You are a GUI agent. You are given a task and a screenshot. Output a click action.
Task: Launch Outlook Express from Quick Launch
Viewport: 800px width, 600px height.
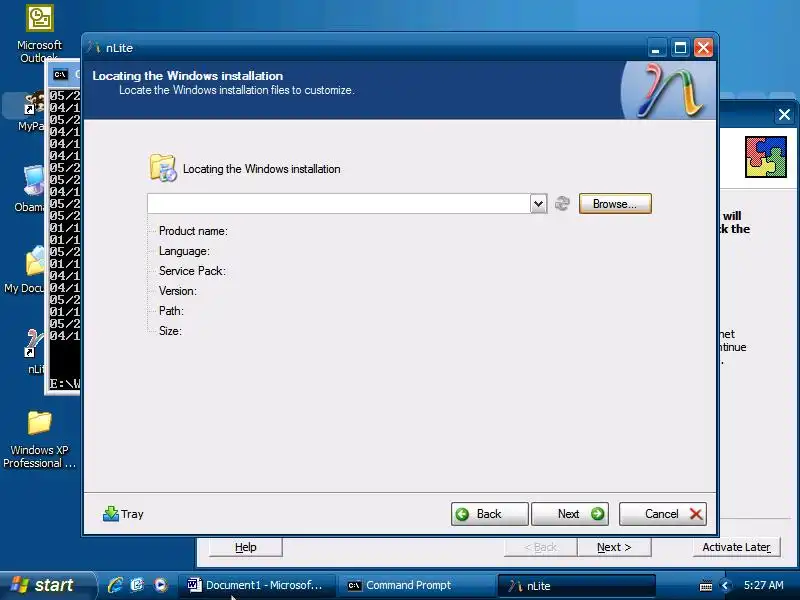click(137, 585)
